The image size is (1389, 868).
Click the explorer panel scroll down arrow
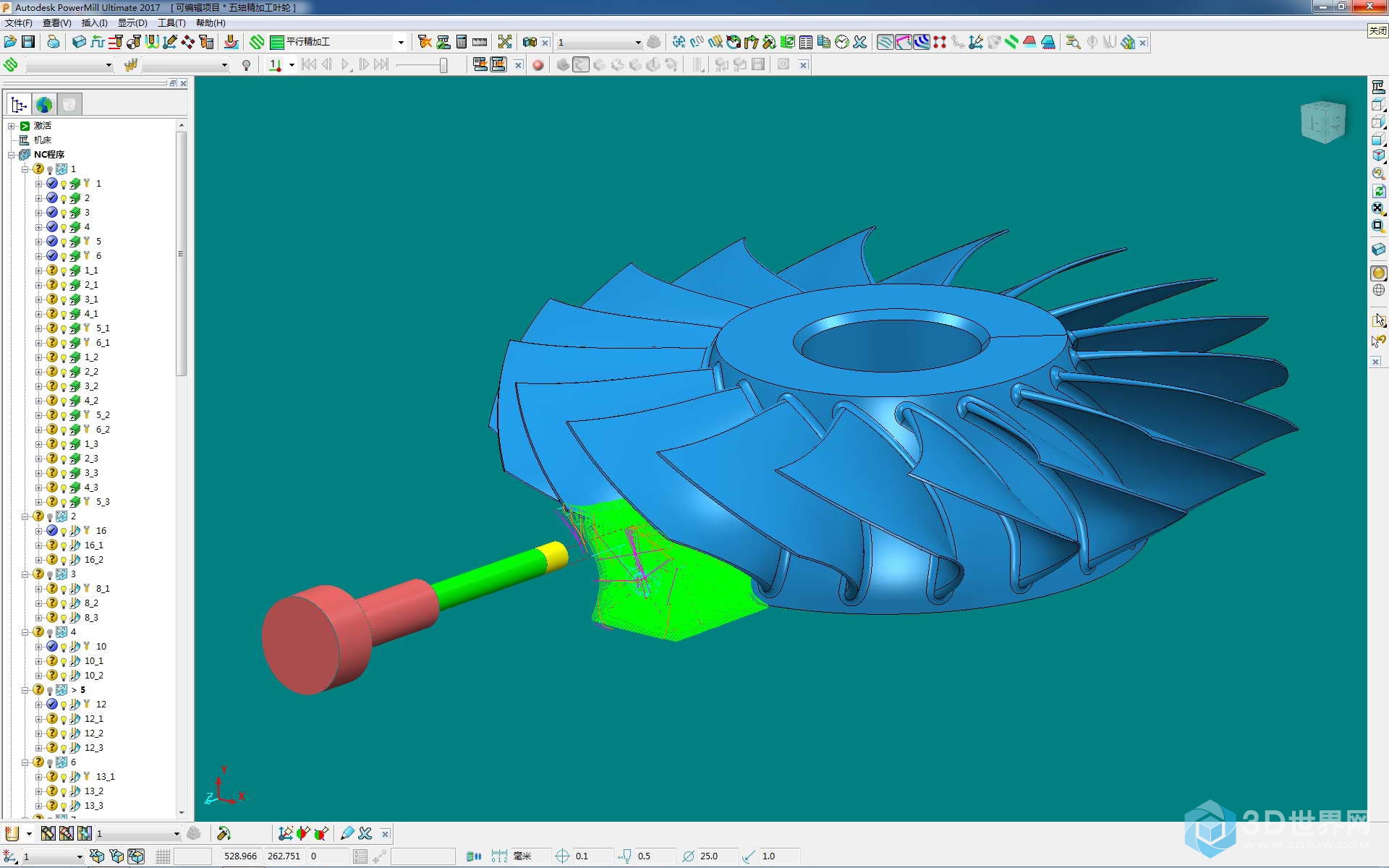(182, 813)
